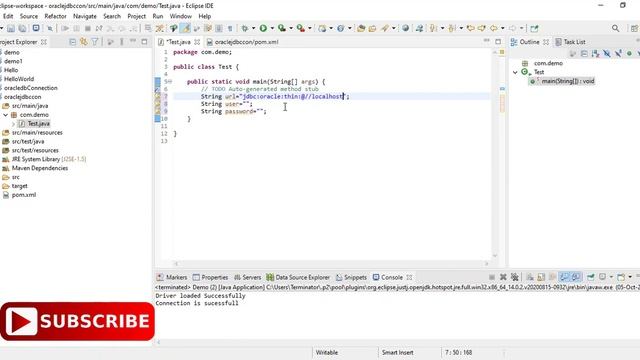The width and height of the screenshot is (640, 360).
Task: Switch to the Task List tab
Action: coord(570,42)
